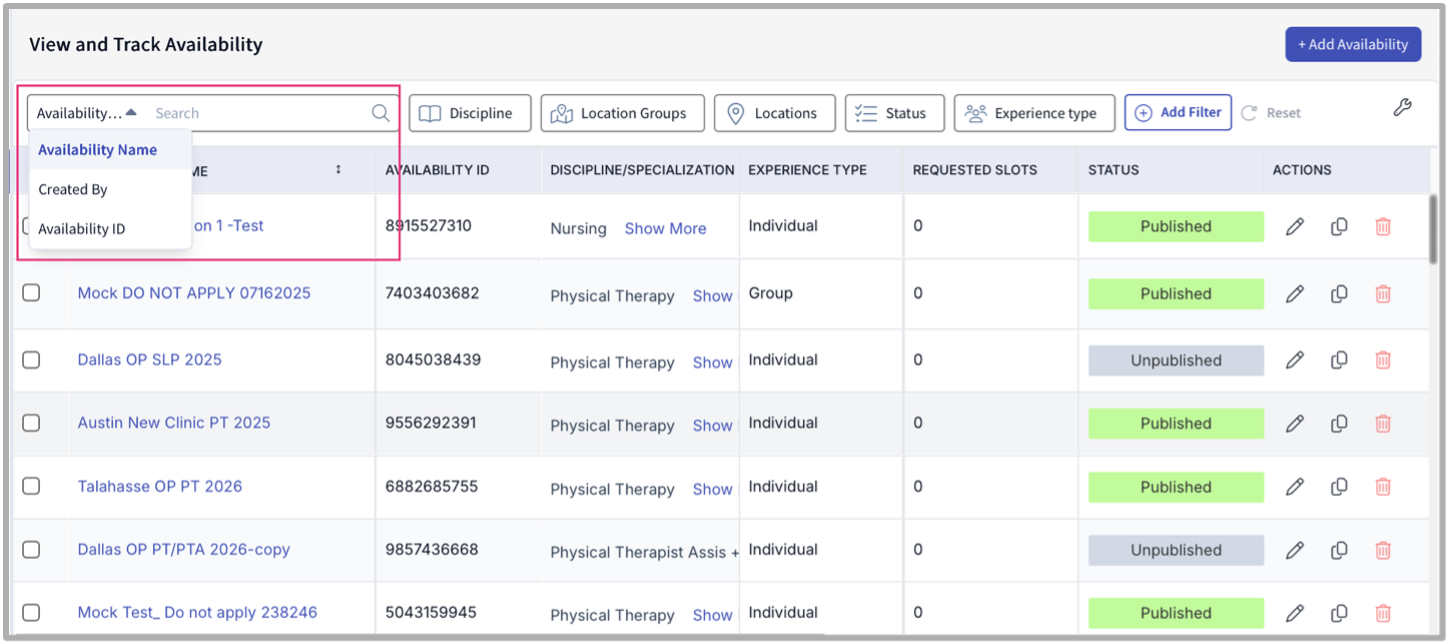Open the Location Groups filter
This screenshot has width=1451, height=644.
click(x=622, y=113)
